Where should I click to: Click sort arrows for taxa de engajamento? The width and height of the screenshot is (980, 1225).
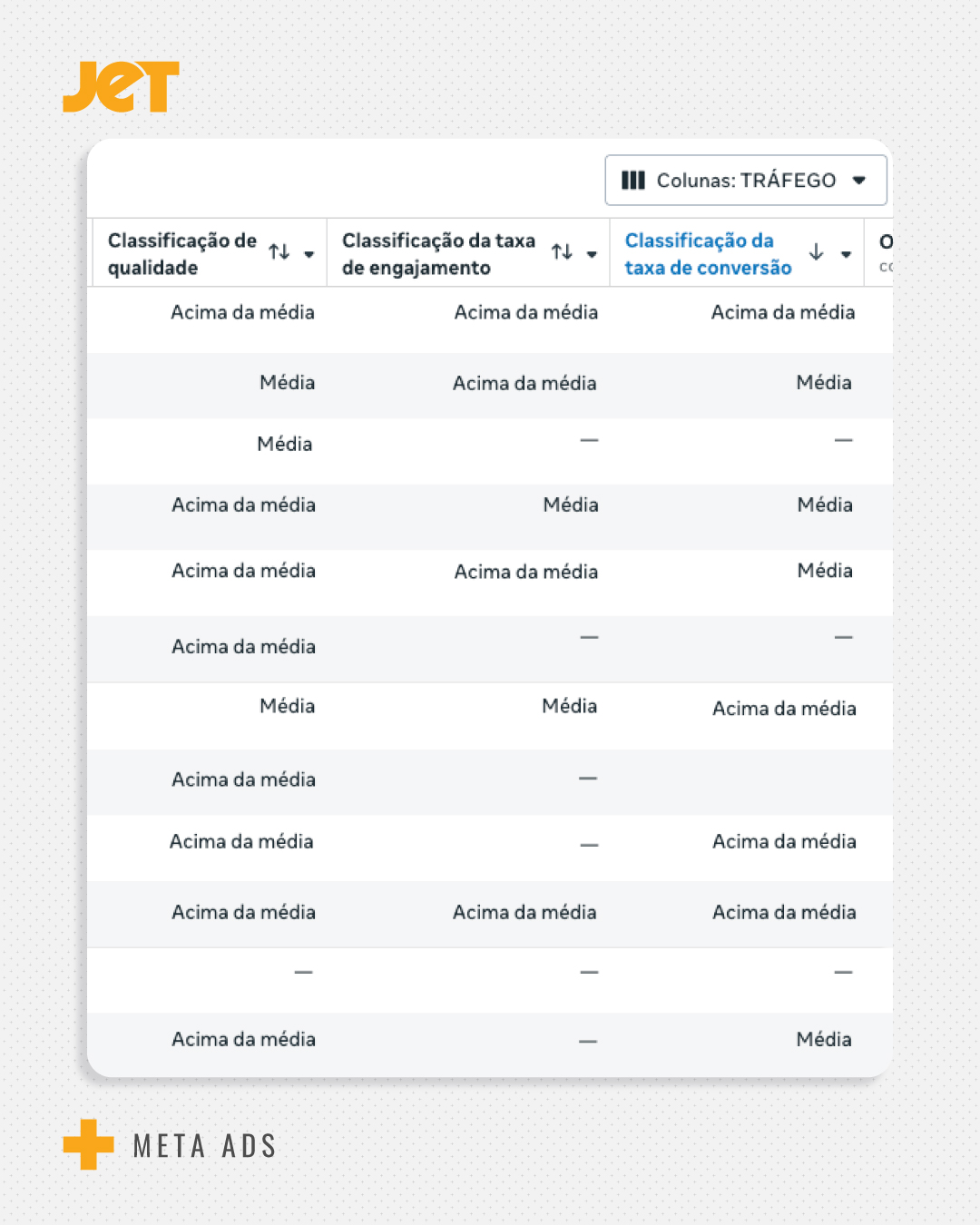[562, 252]
